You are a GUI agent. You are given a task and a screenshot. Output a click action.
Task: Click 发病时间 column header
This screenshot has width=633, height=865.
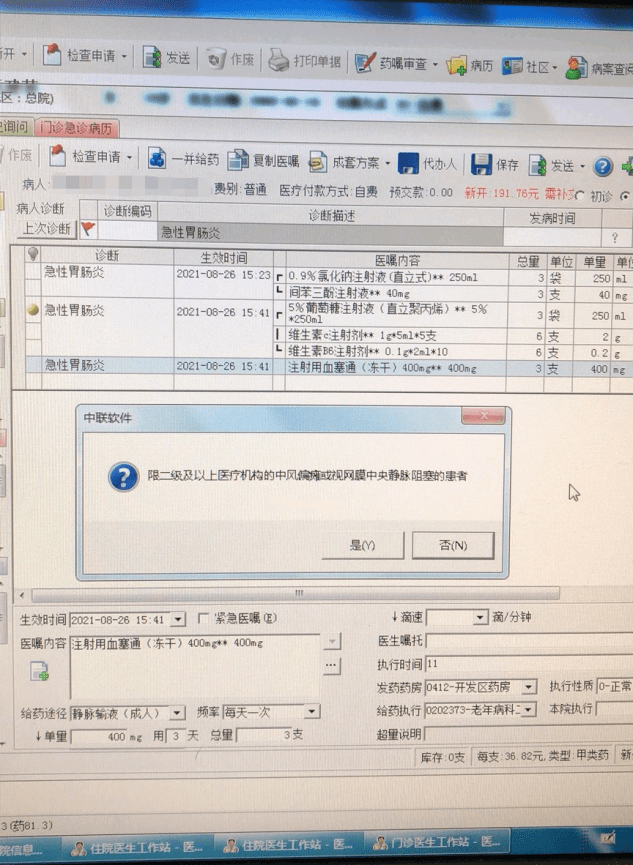552,218
